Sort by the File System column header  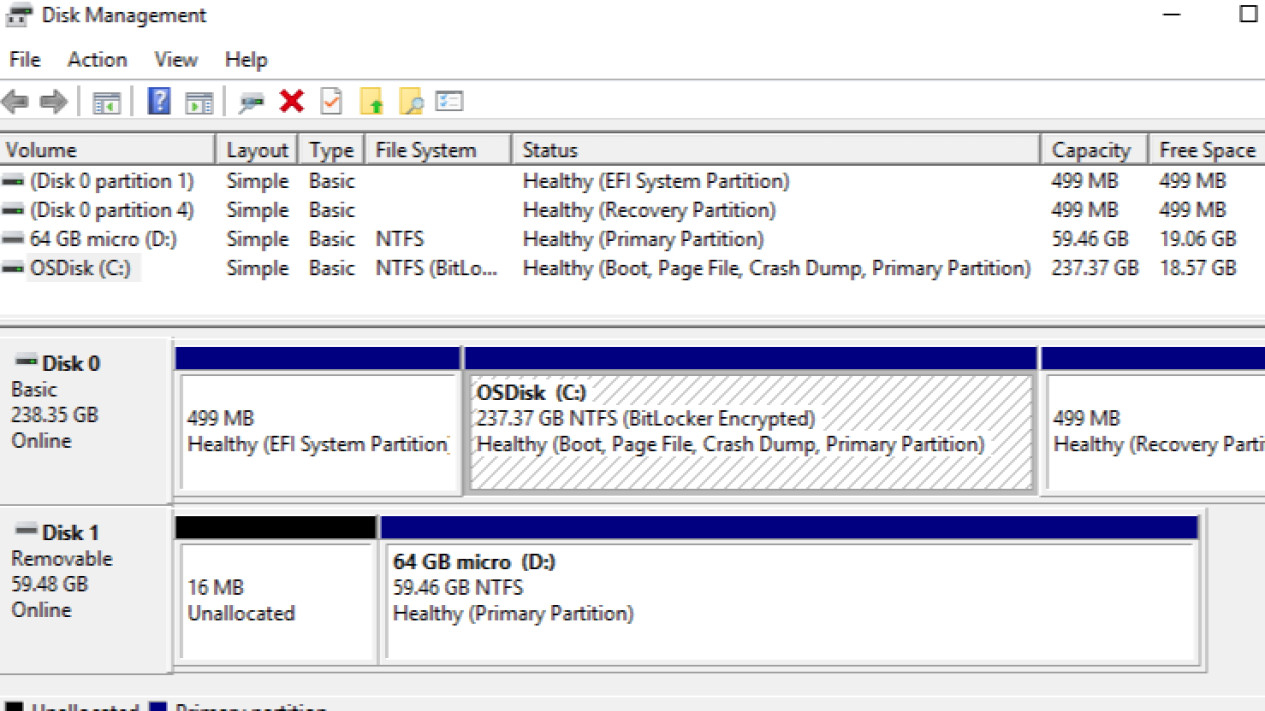point(438,150)
